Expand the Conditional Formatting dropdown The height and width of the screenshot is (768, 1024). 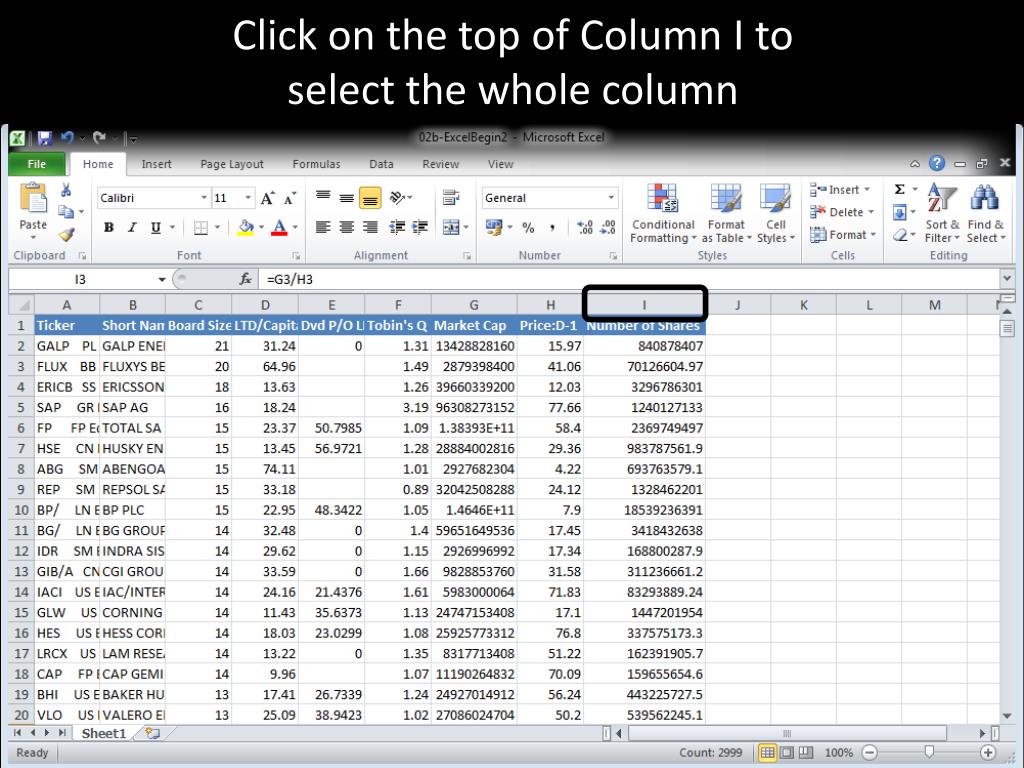[663, 213]
